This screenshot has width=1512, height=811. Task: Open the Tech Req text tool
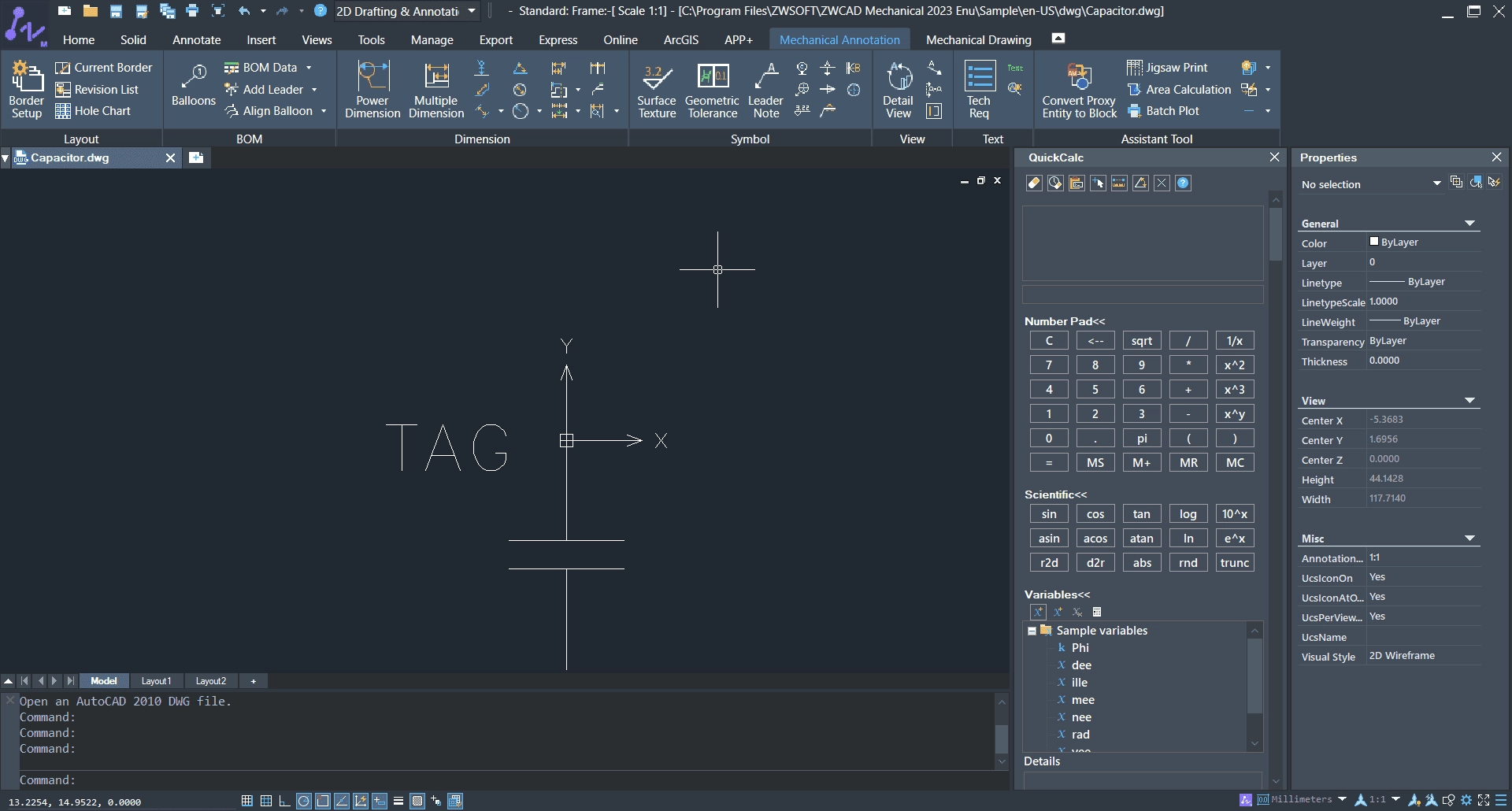[x=979, y=90]
